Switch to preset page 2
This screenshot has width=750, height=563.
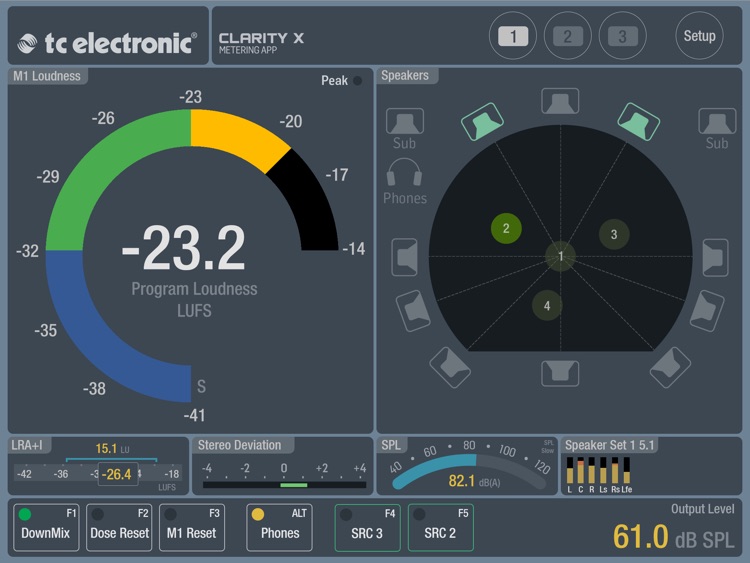568,36
